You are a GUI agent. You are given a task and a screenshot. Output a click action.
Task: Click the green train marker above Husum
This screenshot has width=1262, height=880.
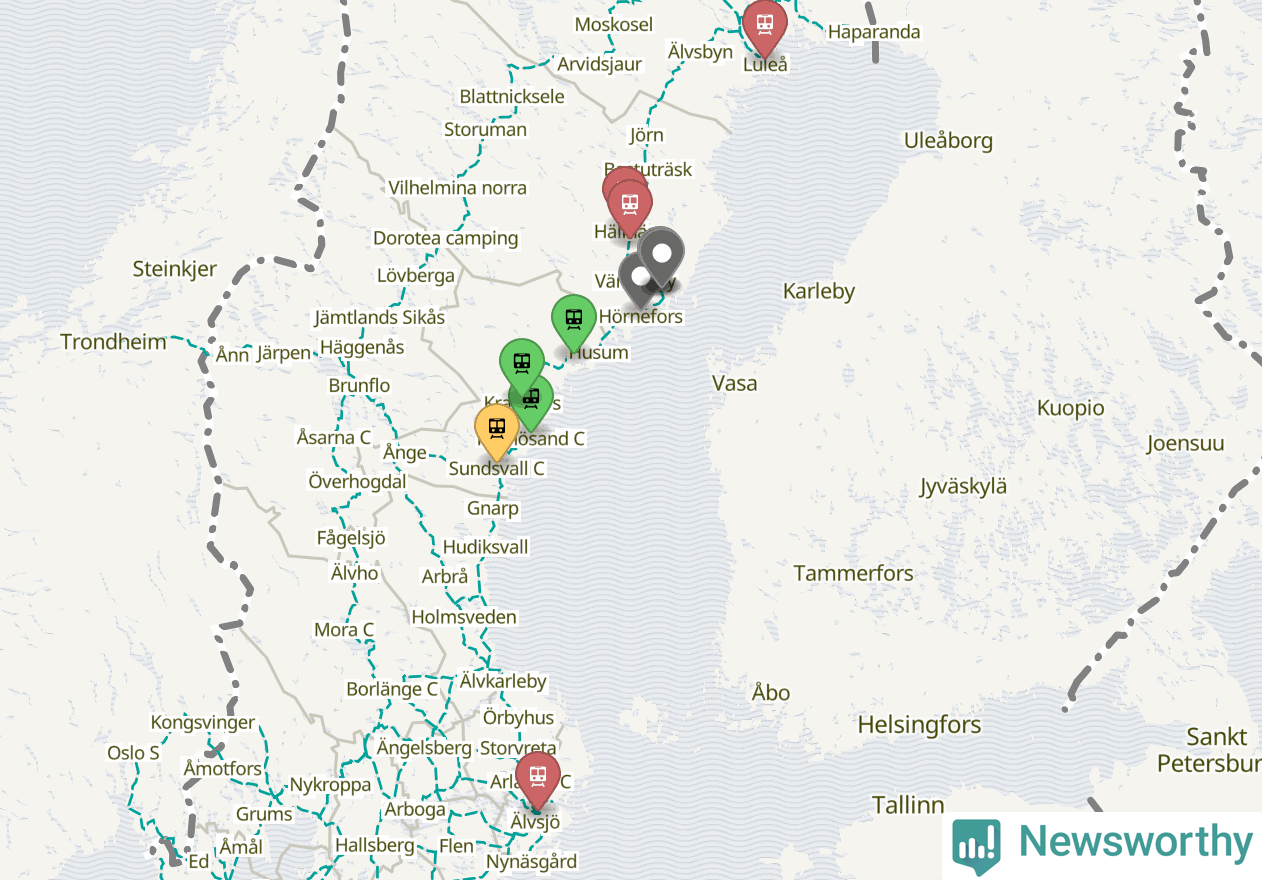pyautogui.click(x=574, y=321)
